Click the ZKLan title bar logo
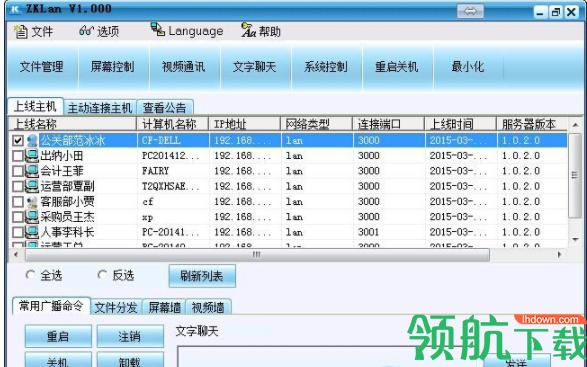This screenshot has width=587, height=367. tap(15, 9)
